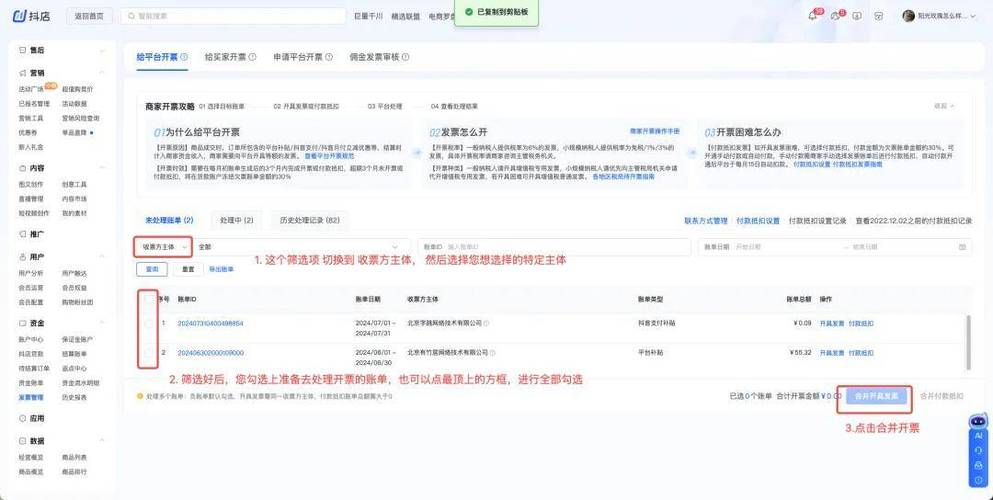Collapse the 营销 sidebar section chevron

coord(102,73)
